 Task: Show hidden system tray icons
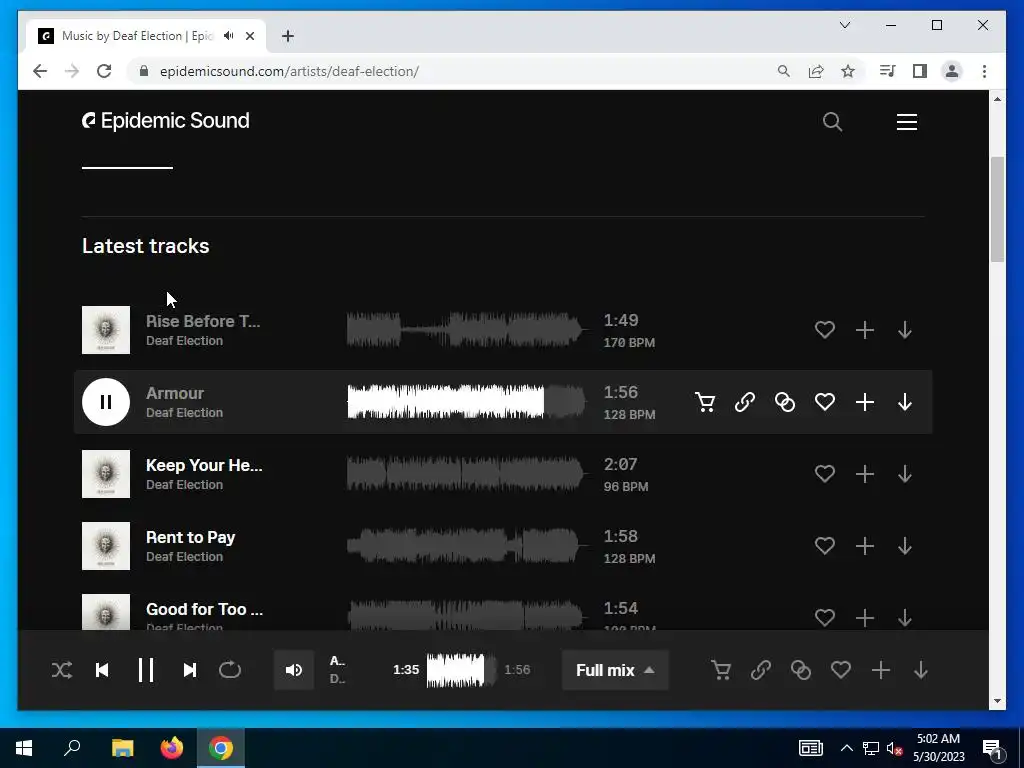(846, 748)
